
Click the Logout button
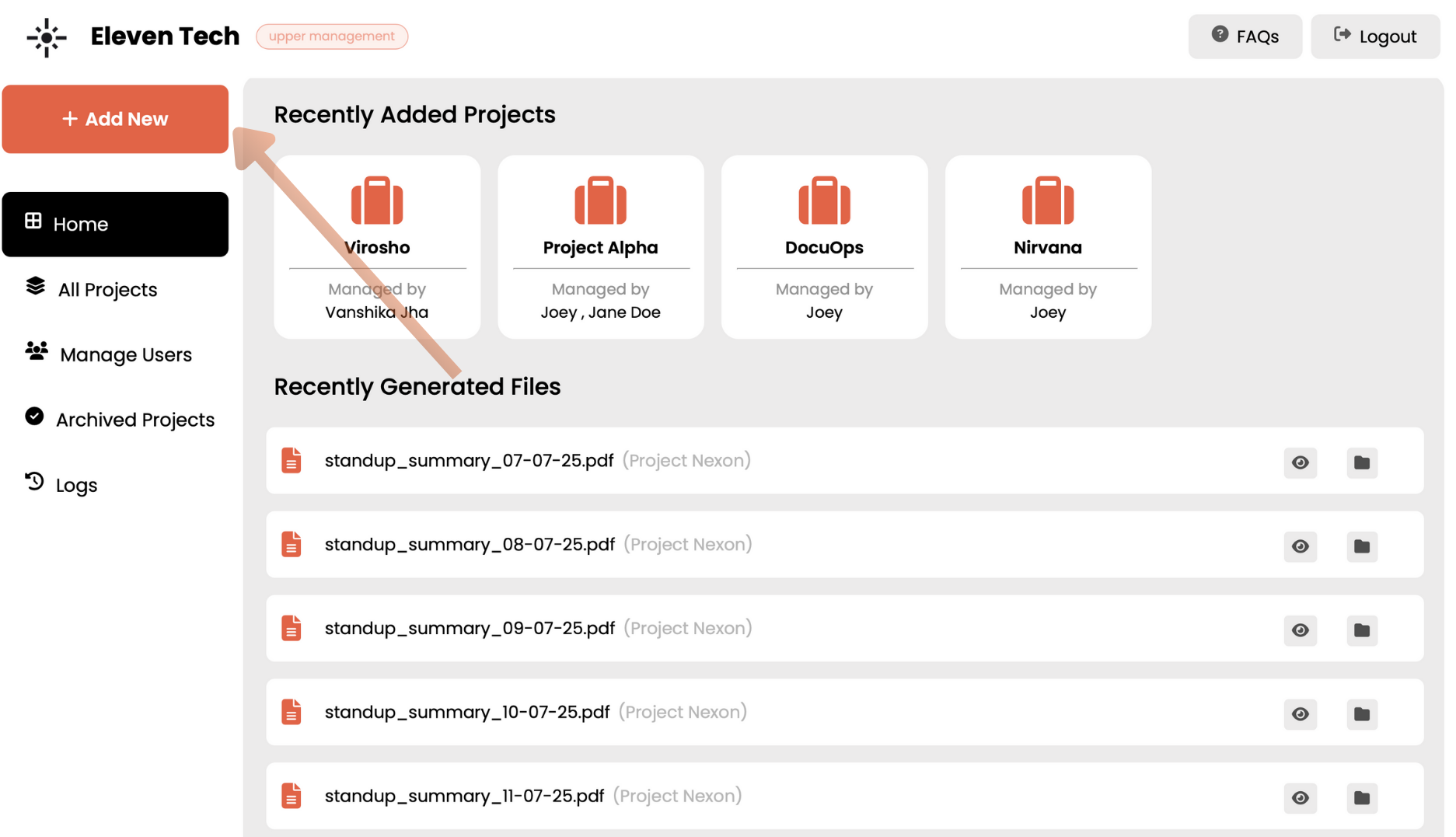coord(1374,37)
